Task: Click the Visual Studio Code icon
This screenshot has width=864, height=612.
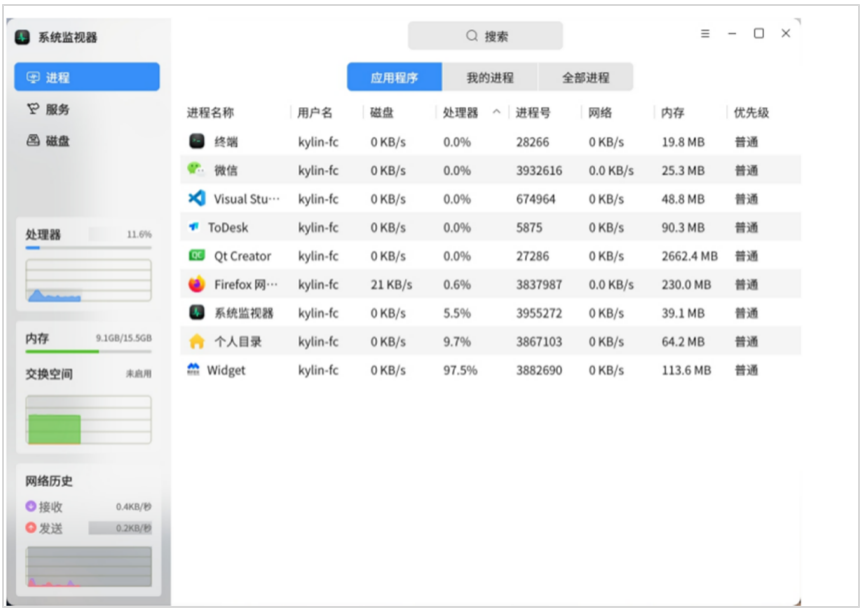Action: [x=197, y=199]
